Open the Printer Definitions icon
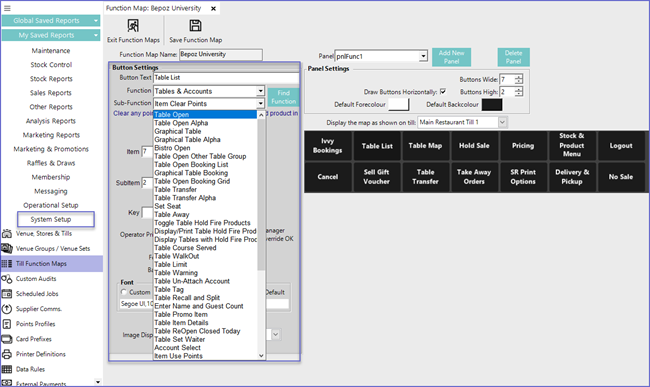The width and height of the screenshot is (650, 387). point(7,354)
